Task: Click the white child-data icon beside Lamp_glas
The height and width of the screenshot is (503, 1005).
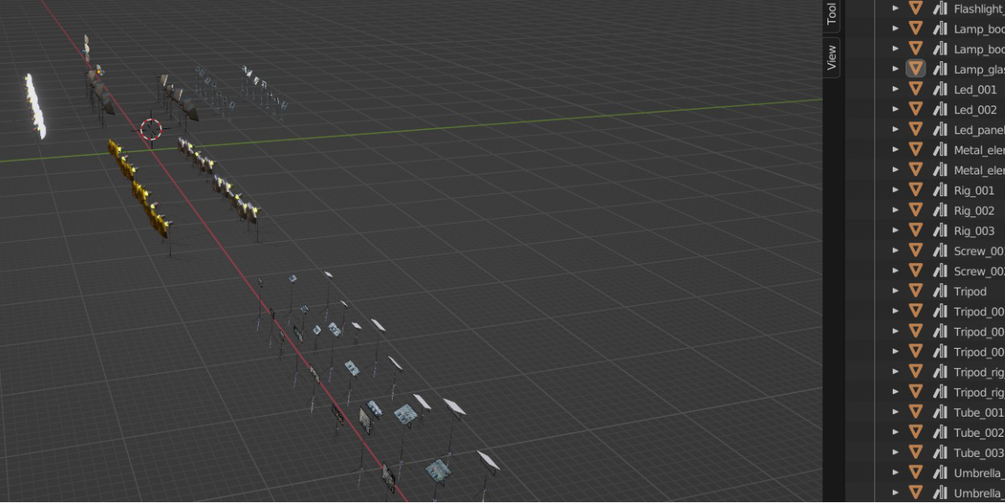Action: click(x=940, y=69)
